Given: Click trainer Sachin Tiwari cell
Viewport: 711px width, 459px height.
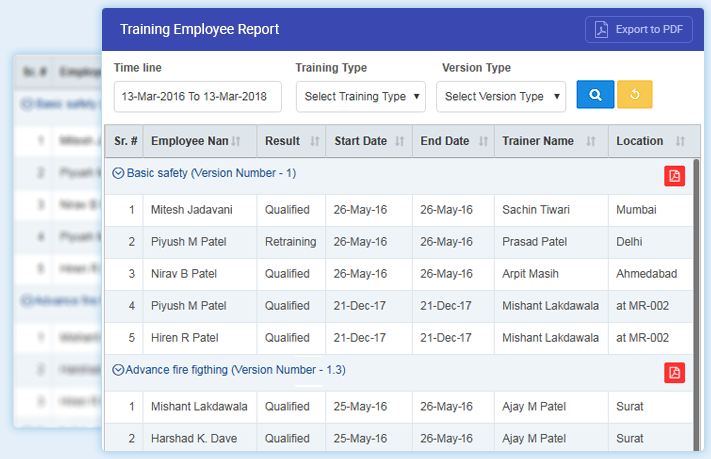Looking at the screenshot, I should pyautogui.click(x=551, y=210).
